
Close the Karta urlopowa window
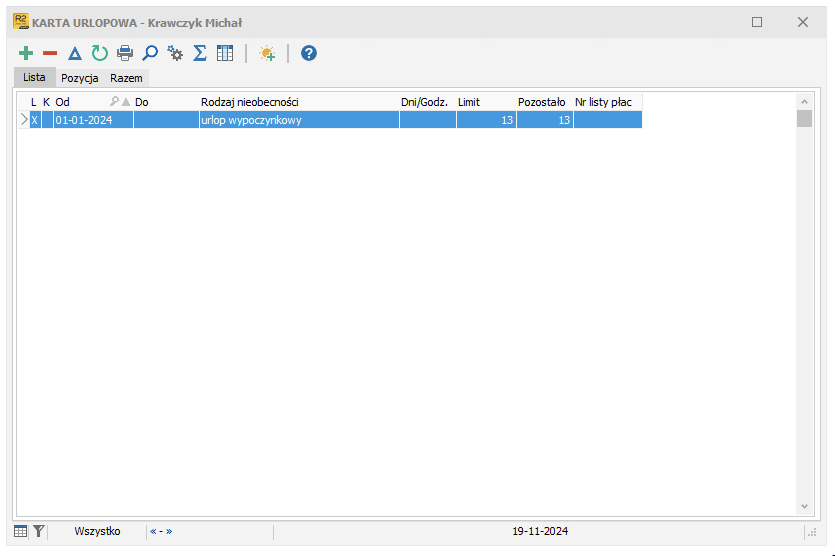tap(803, 22)
